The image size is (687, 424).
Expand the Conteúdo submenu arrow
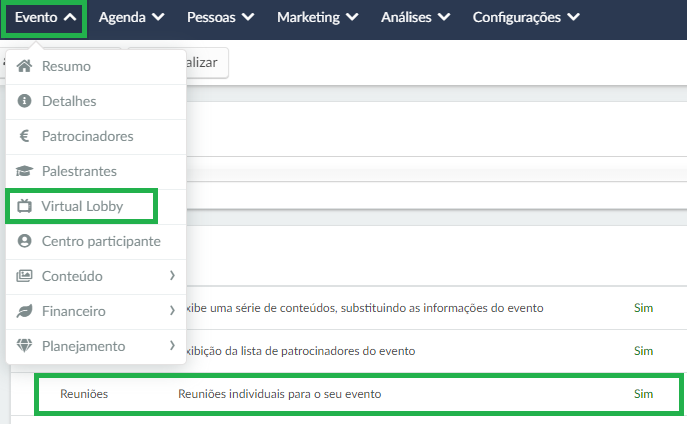(172, 276)
